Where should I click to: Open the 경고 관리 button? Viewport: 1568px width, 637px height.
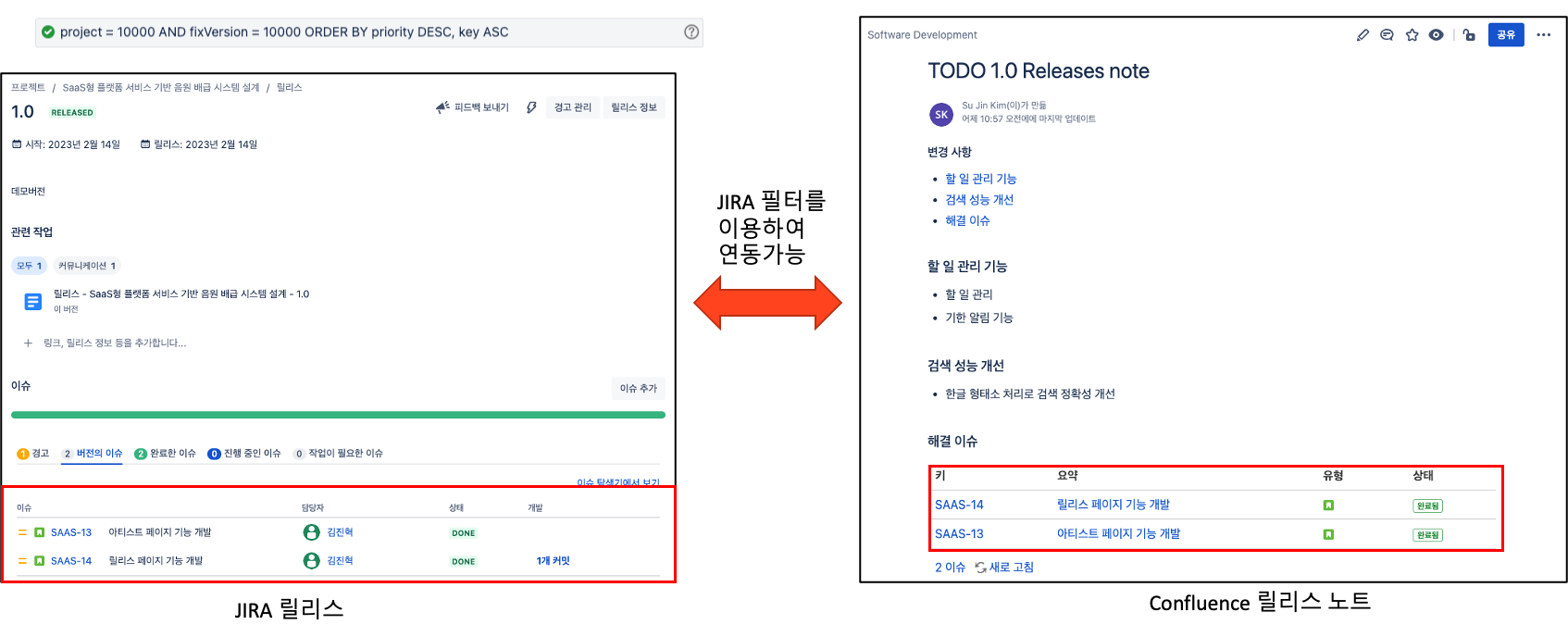(573, 107)
